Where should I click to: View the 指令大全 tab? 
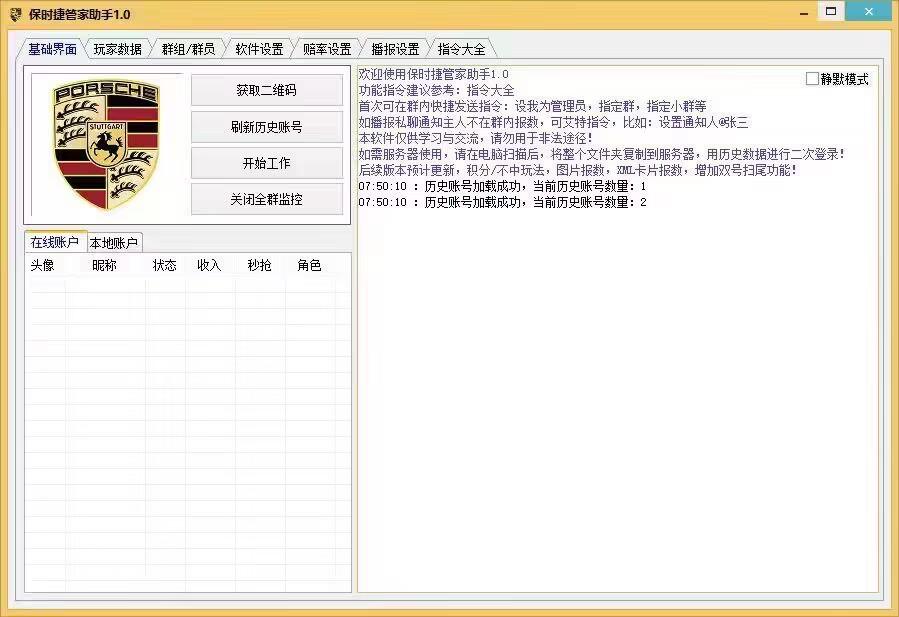[x=461, y=49]
